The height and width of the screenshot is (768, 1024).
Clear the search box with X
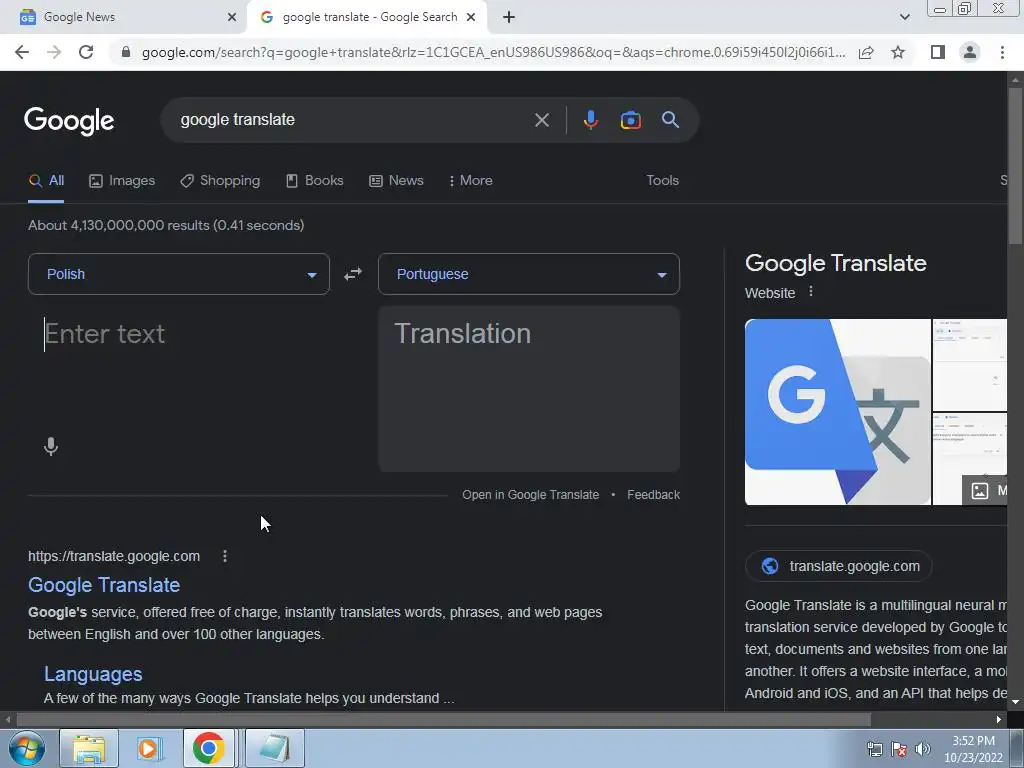(541, 120)
